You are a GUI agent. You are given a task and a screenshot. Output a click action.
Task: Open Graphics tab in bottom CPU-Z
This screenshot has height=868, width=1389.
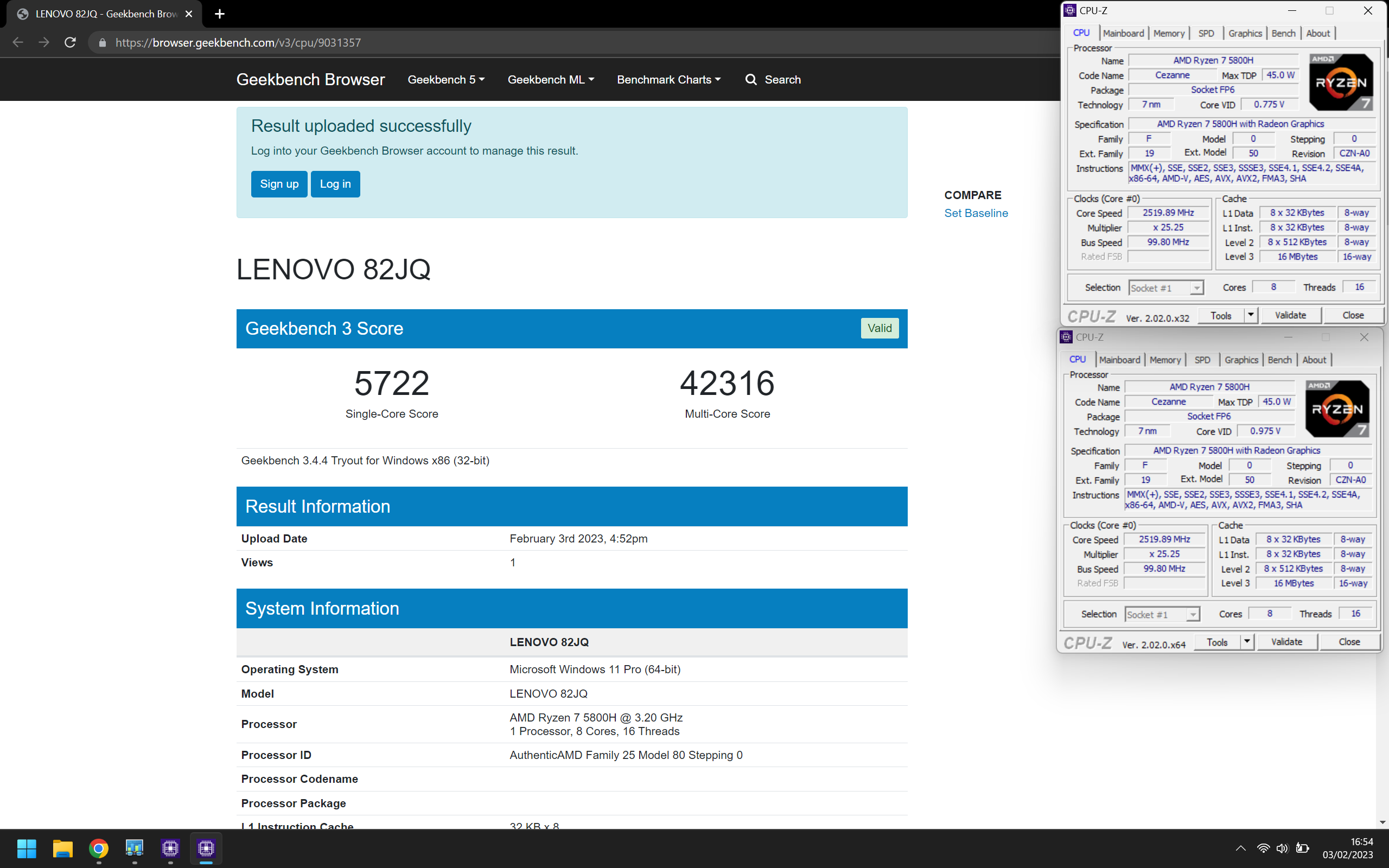pyautogui.click(x=1241, y=360)
